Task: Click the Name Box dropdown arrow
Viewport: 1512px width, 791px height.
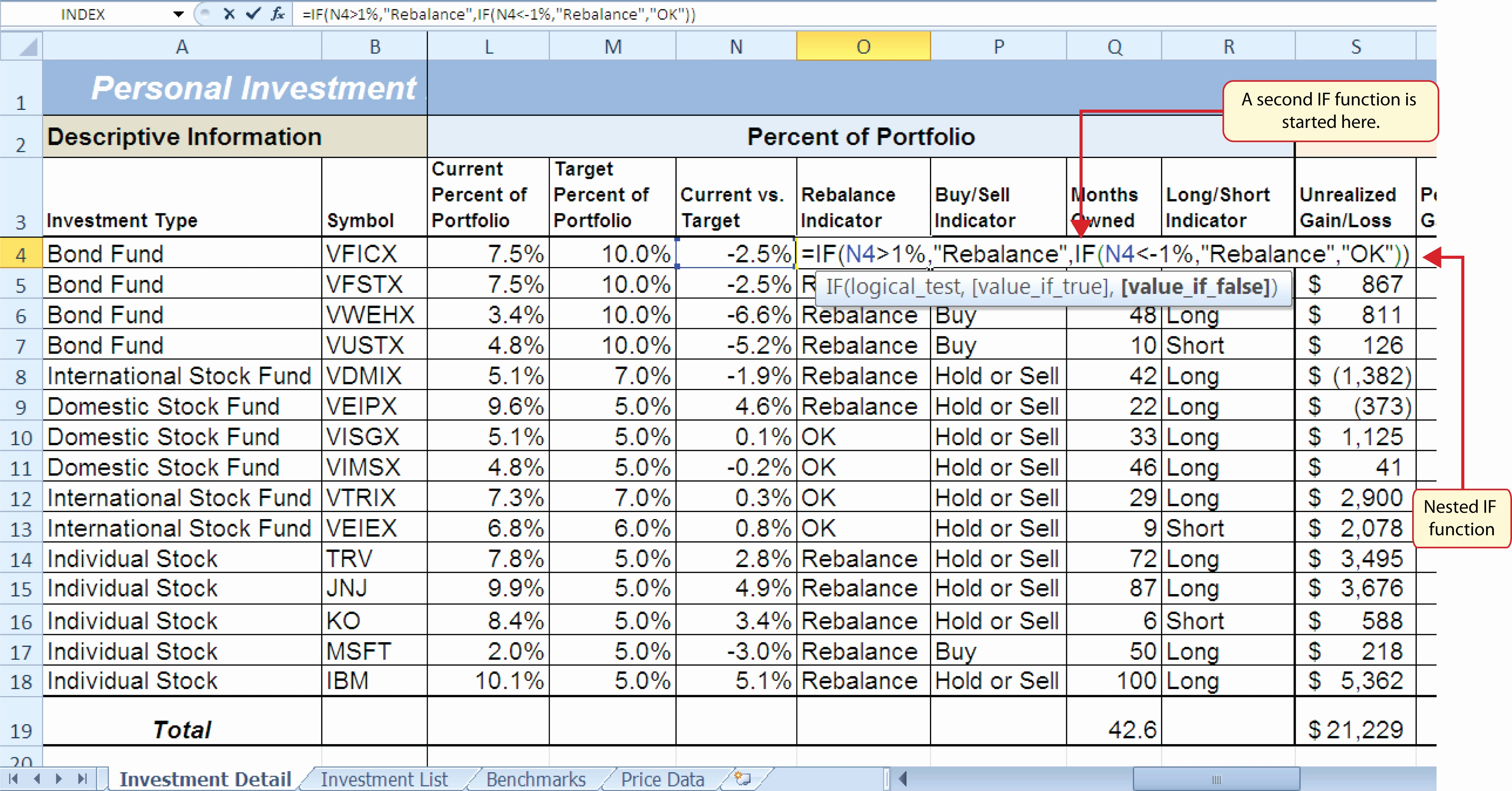Action: (x=176, y=13)
